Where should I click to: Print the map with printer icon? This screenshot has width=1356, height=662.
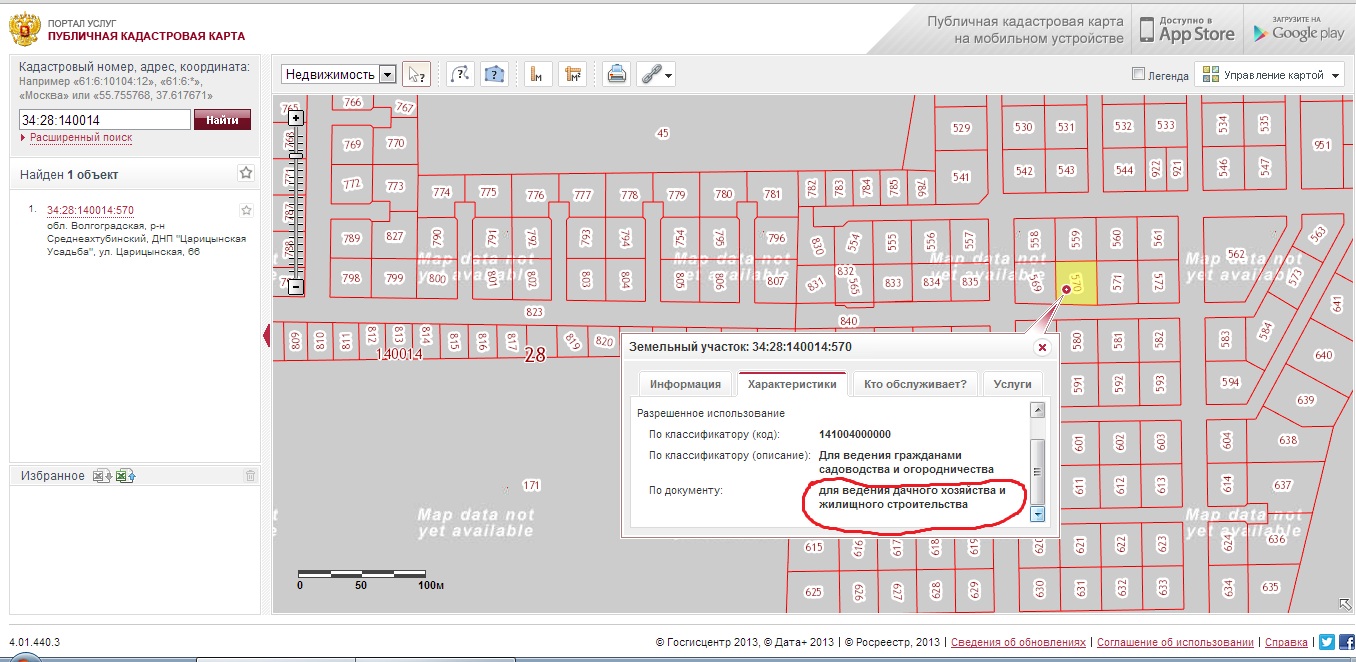point(617,74)
